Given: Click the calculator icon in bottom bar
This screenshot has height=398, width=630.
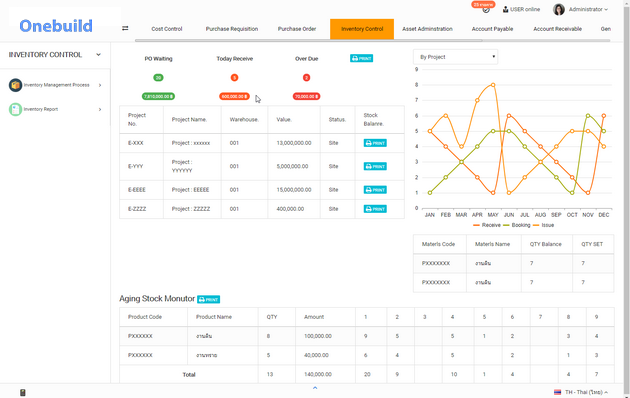Looking at the screenshot, I should (x=22, y=392).
